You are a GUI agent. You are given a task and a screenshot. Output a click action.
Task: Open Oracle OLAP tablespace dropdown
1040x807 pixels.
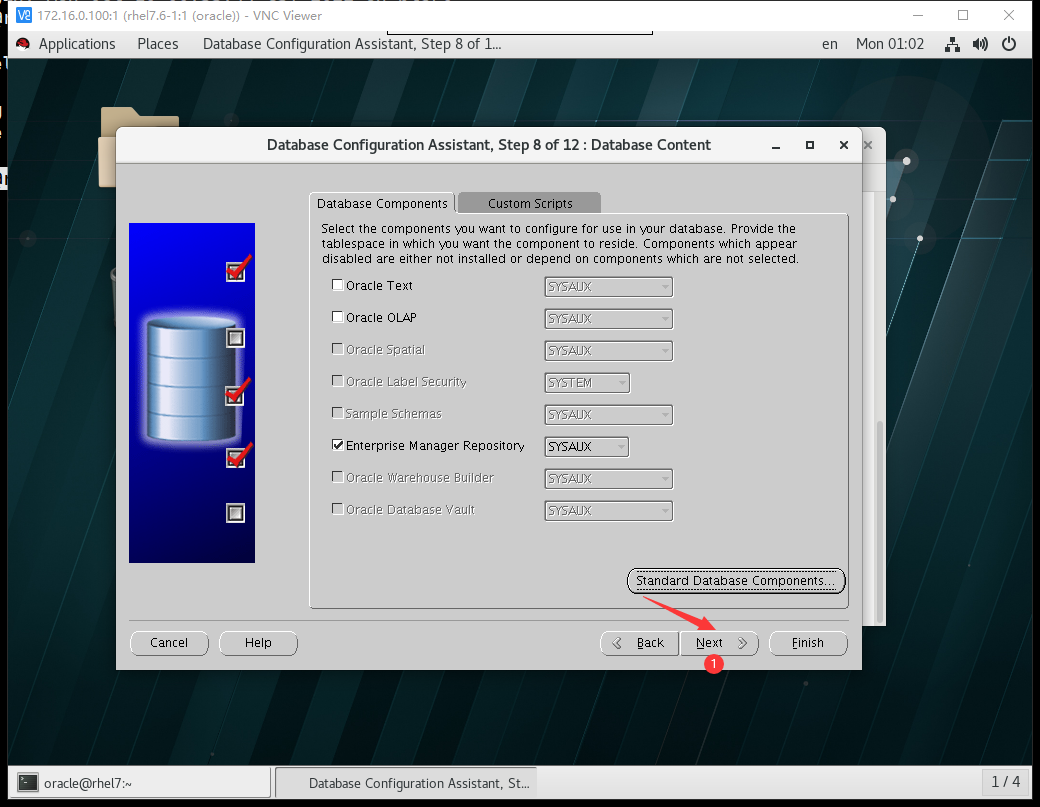click(609, 318)
